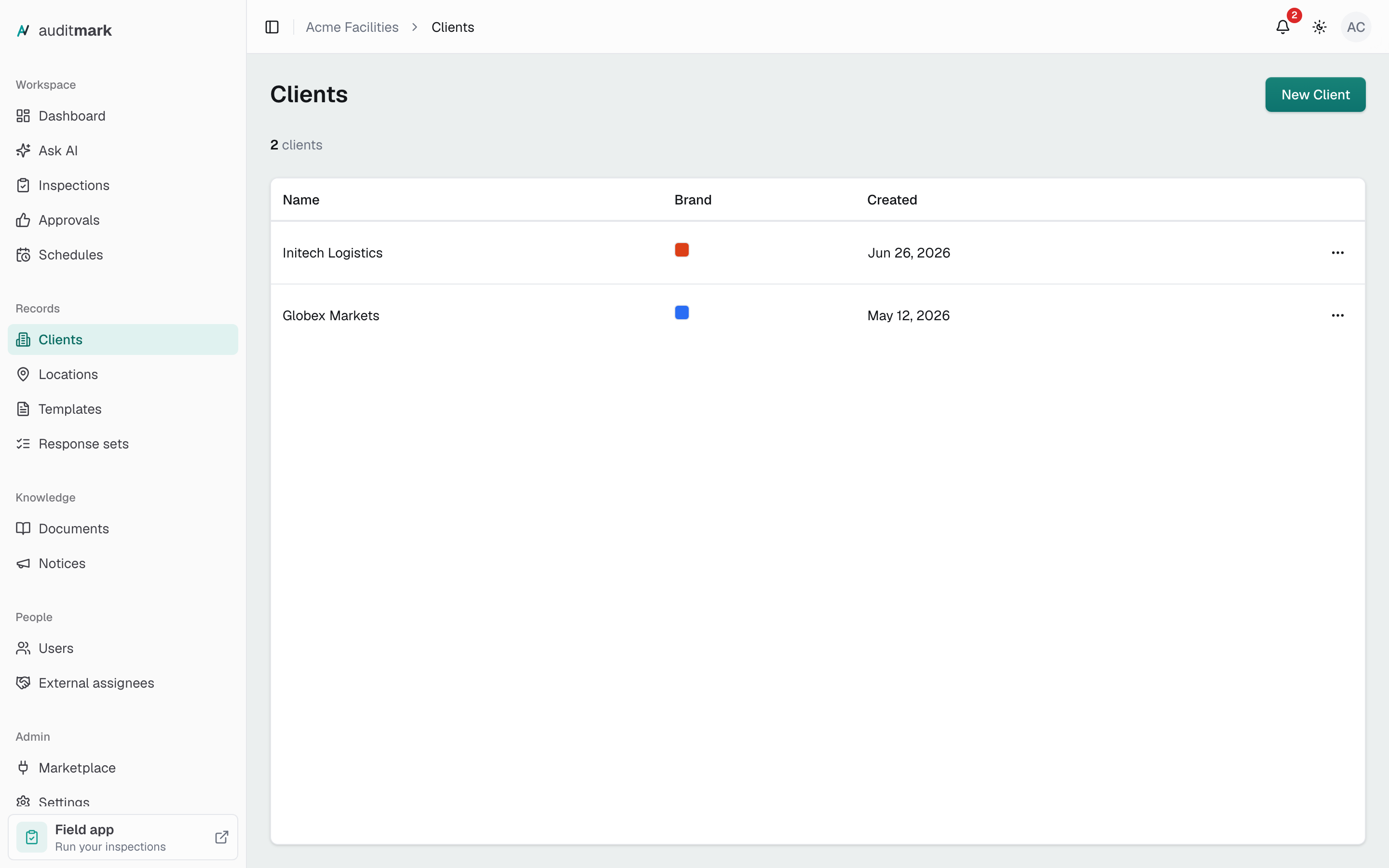Image resolution: width=1389 pixels, height=868 pixels.
Task: Click the Templates file icon
Action: pyautogui.click(x=23, y=409)
